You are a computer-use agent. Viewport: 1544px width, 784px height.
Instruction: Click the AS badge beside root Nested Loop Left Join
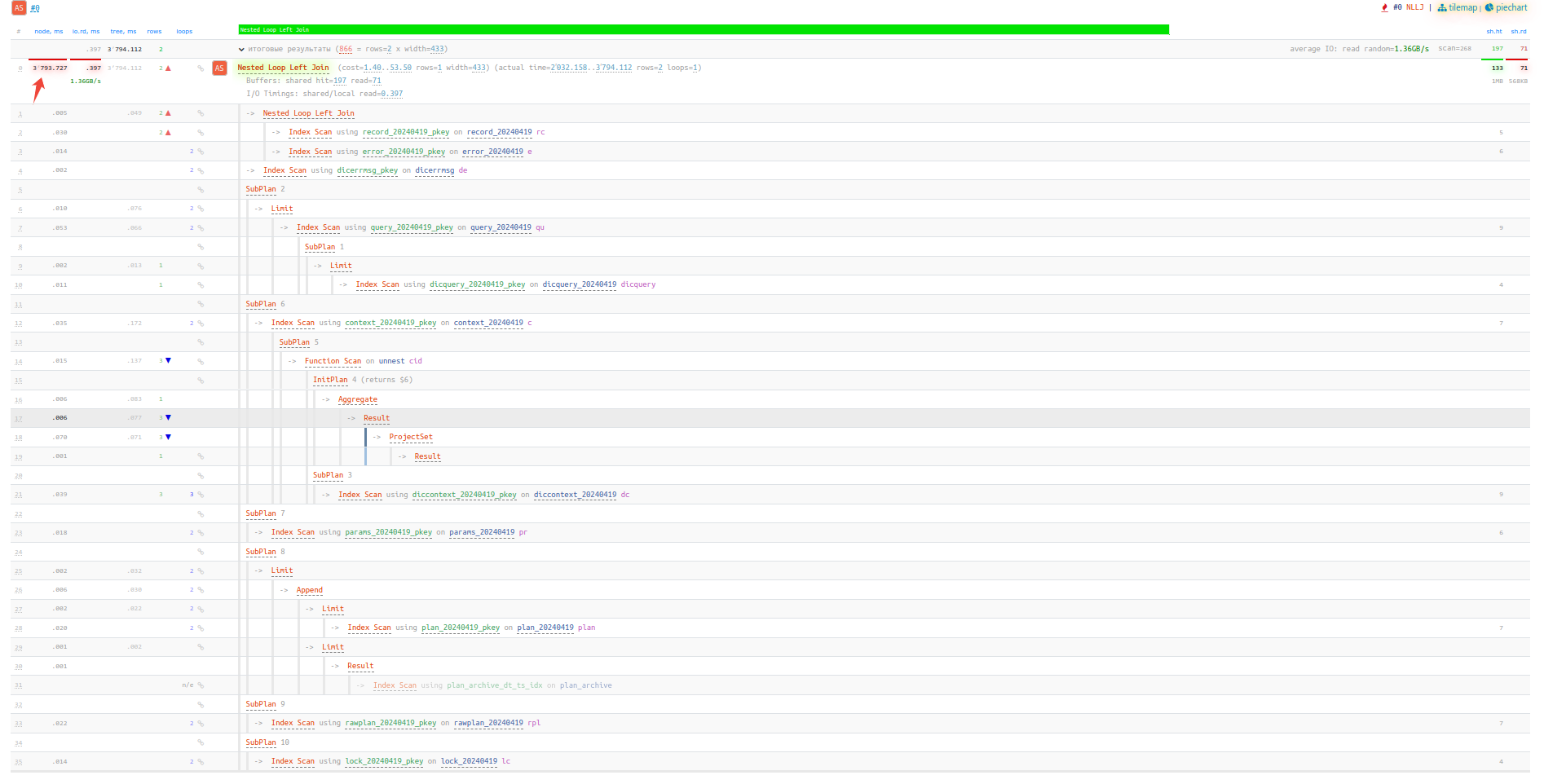(219, 68)
